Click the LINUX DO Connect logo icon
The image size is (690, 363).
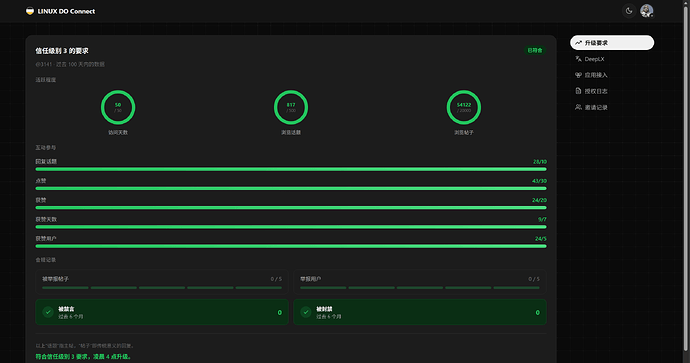tap(30, 11)
